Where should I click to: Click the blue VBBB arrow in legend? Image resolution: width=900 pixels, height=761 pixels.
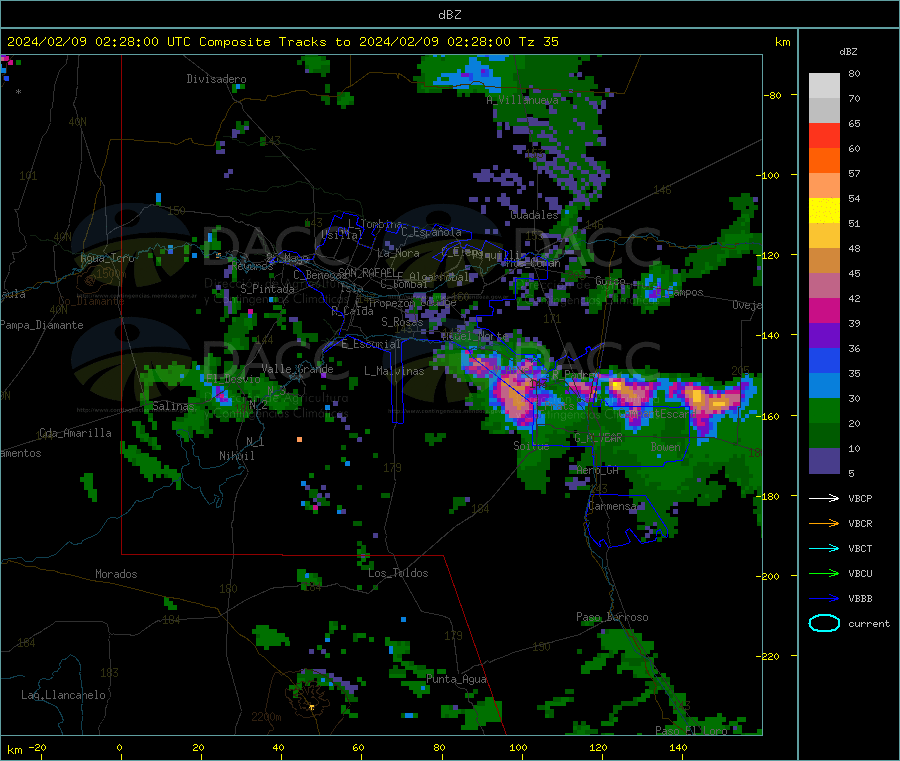pyautogui.click(x=824, y=599)
